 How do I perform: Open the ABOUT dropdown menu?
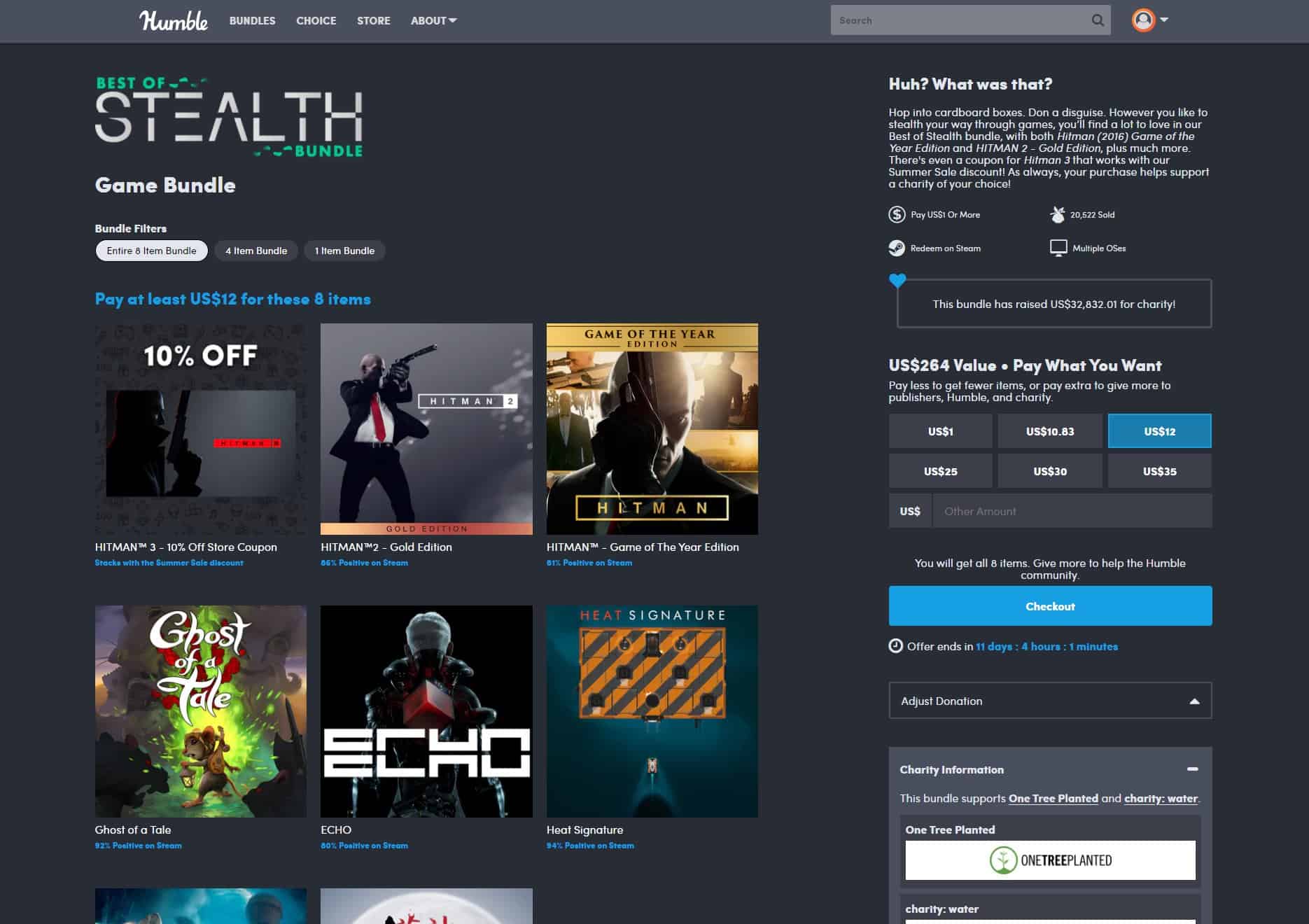point(433,20)
